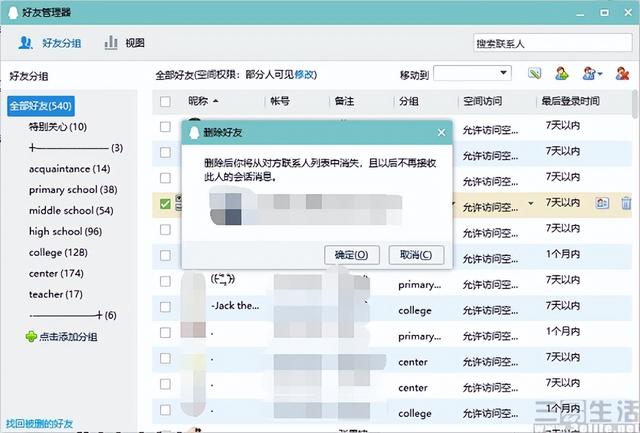
Task: Click the delete friend icon in toolbar
Action: point(621,74)
